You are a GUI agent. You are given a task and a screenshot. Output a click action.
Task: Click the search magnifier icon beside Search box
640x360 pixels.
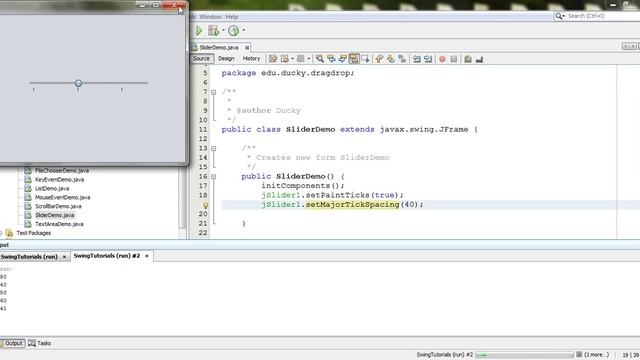558,16
